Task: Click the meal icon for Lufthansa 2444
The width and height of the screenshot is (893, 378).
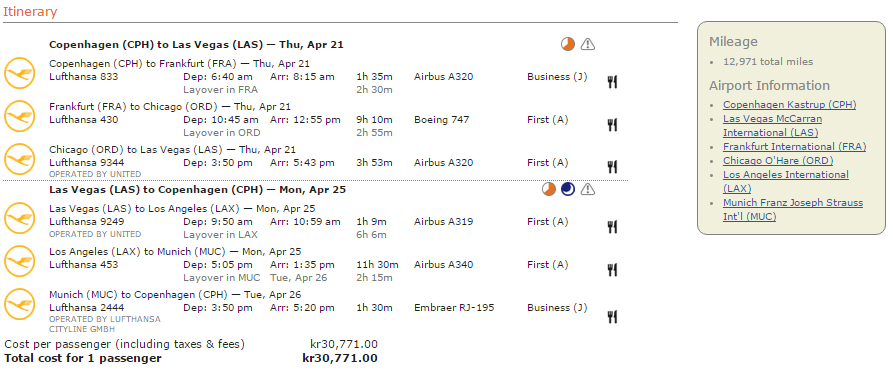Action: coord(612,317)
